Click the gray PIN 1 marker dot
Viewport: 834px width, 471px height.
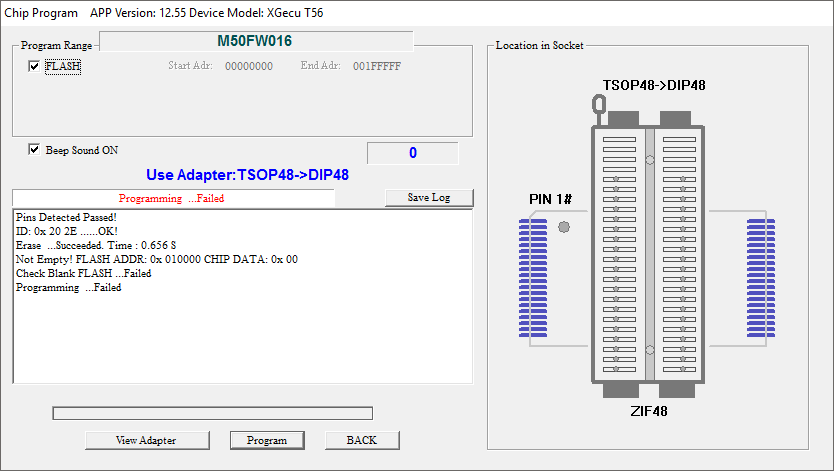click(564, 228)
